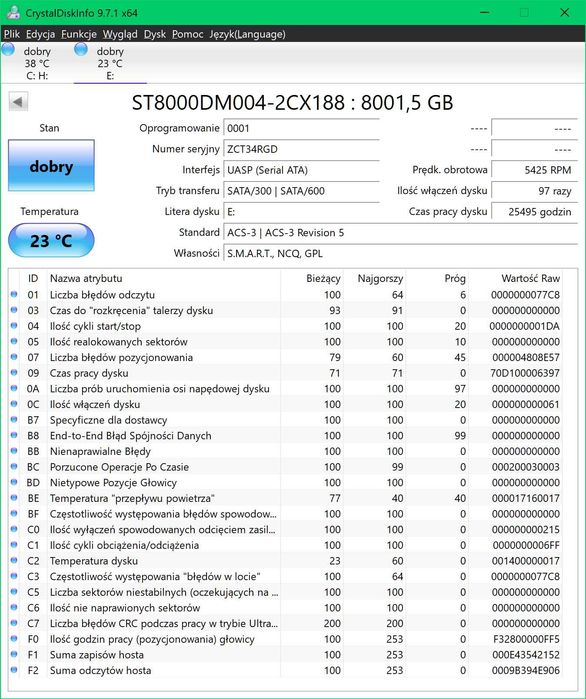Select the 'Suma zapisów hosta' row
This screenshot has width=586, height=699.
pyautogui.click(x=285, y=654)
